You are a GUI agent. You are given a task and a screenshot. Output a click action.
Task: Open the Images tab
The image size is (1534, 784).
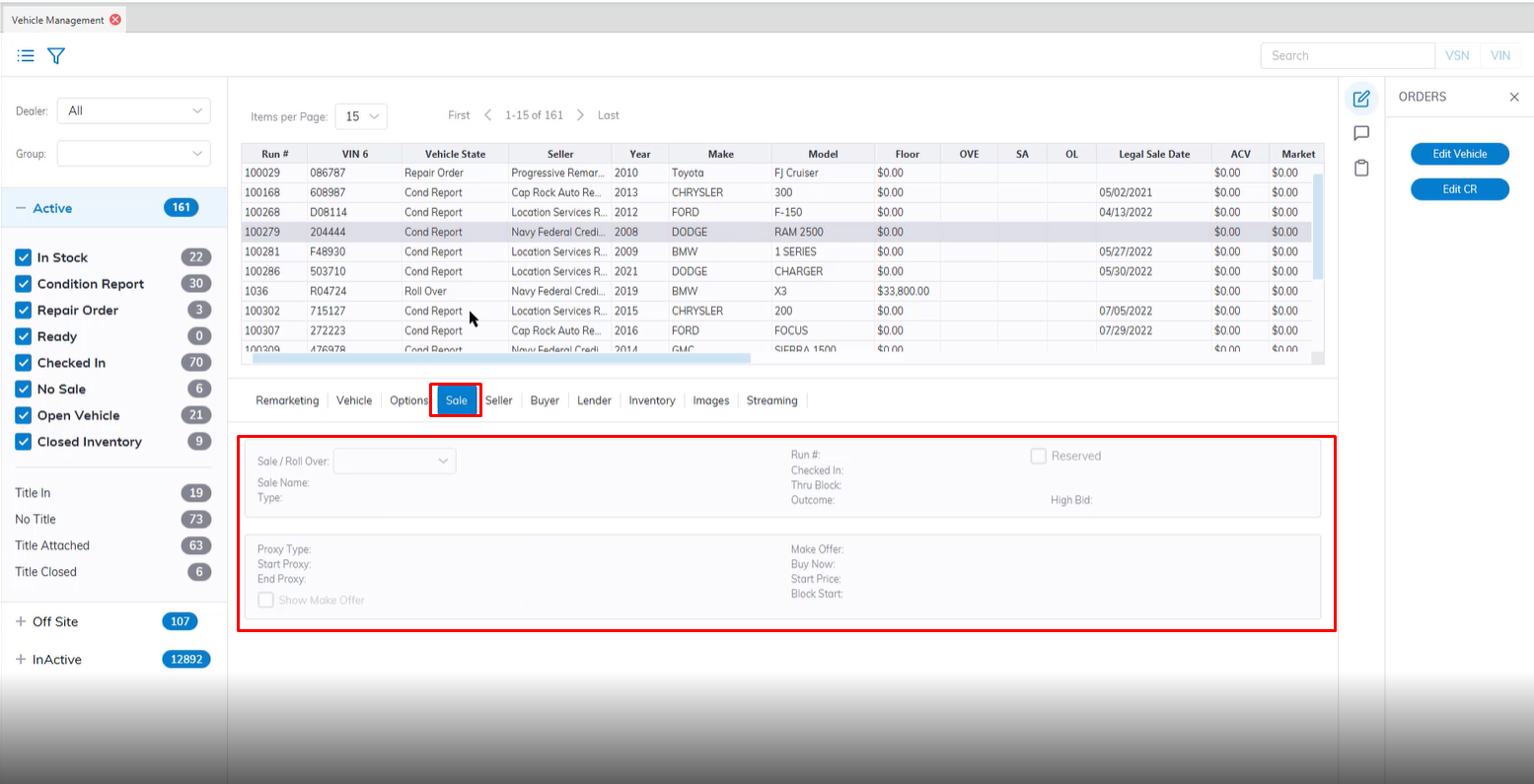point(710,400)
